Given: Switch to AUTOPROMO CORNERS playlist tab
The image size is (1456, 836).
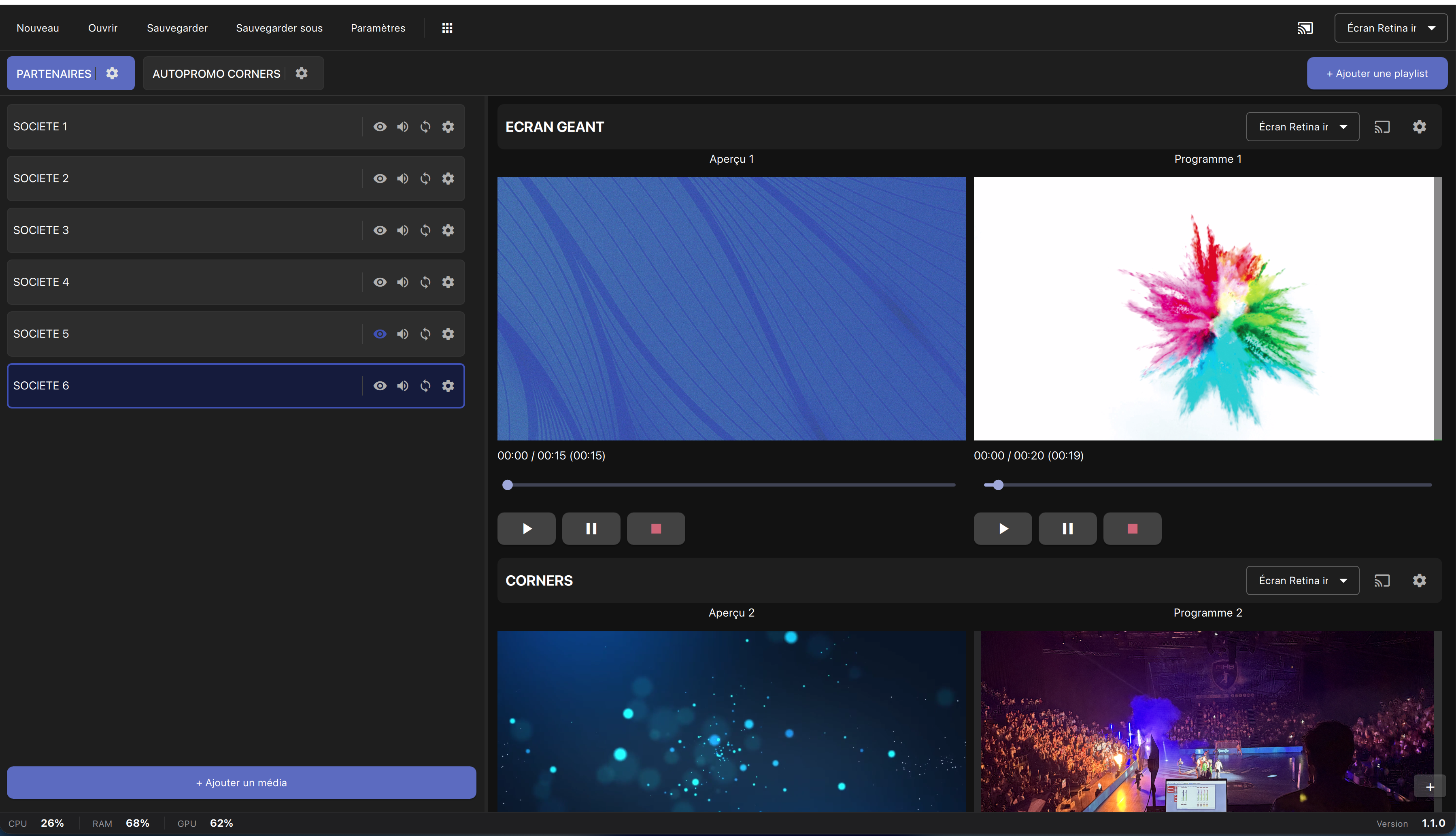Looking at the screenshot, I should tap(217, 74).
